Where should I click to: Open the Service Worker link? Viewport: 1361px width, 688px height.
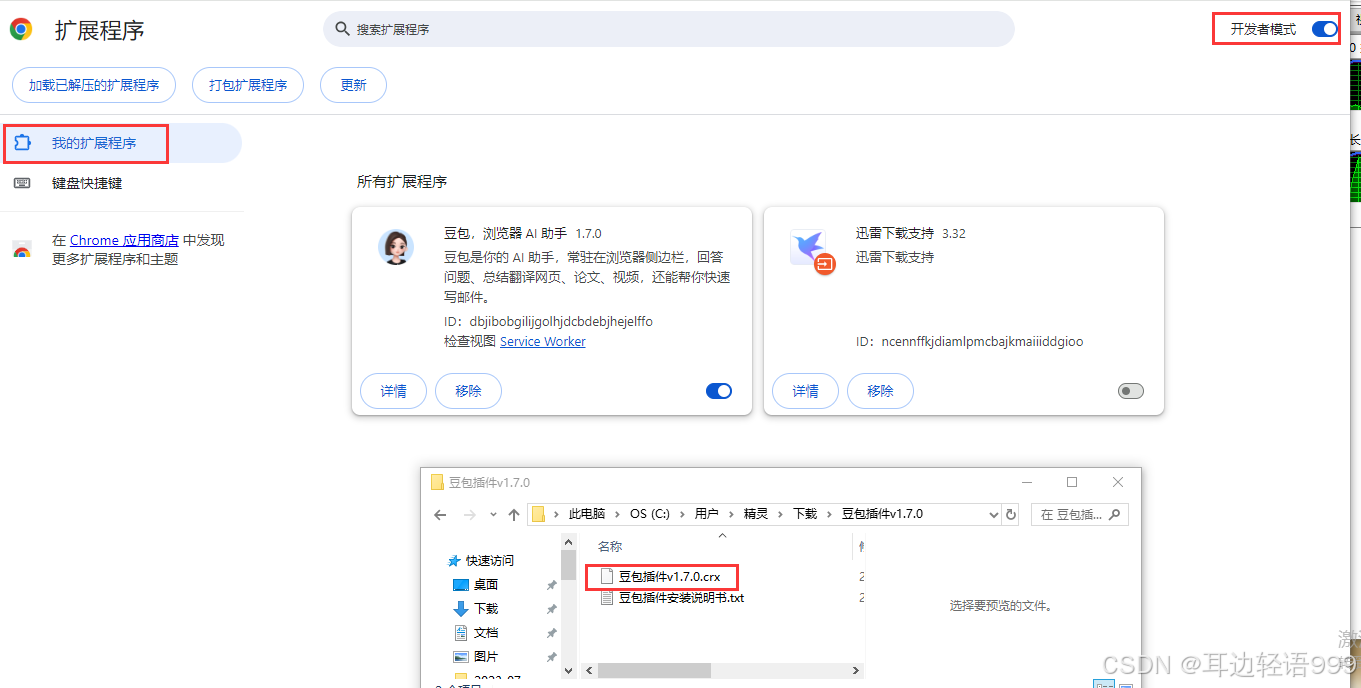(543, 342)
